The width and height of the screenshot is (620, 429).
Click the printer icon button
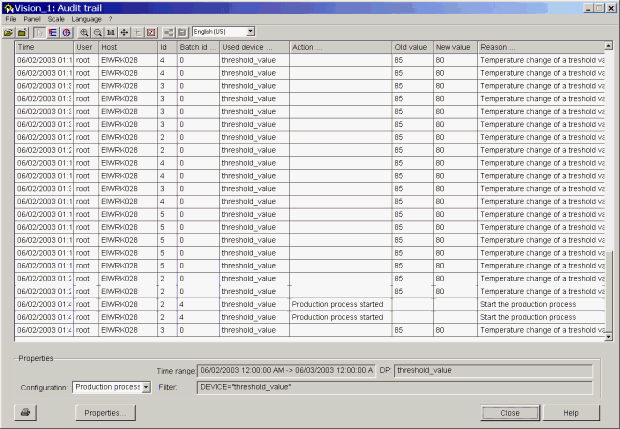26,412
